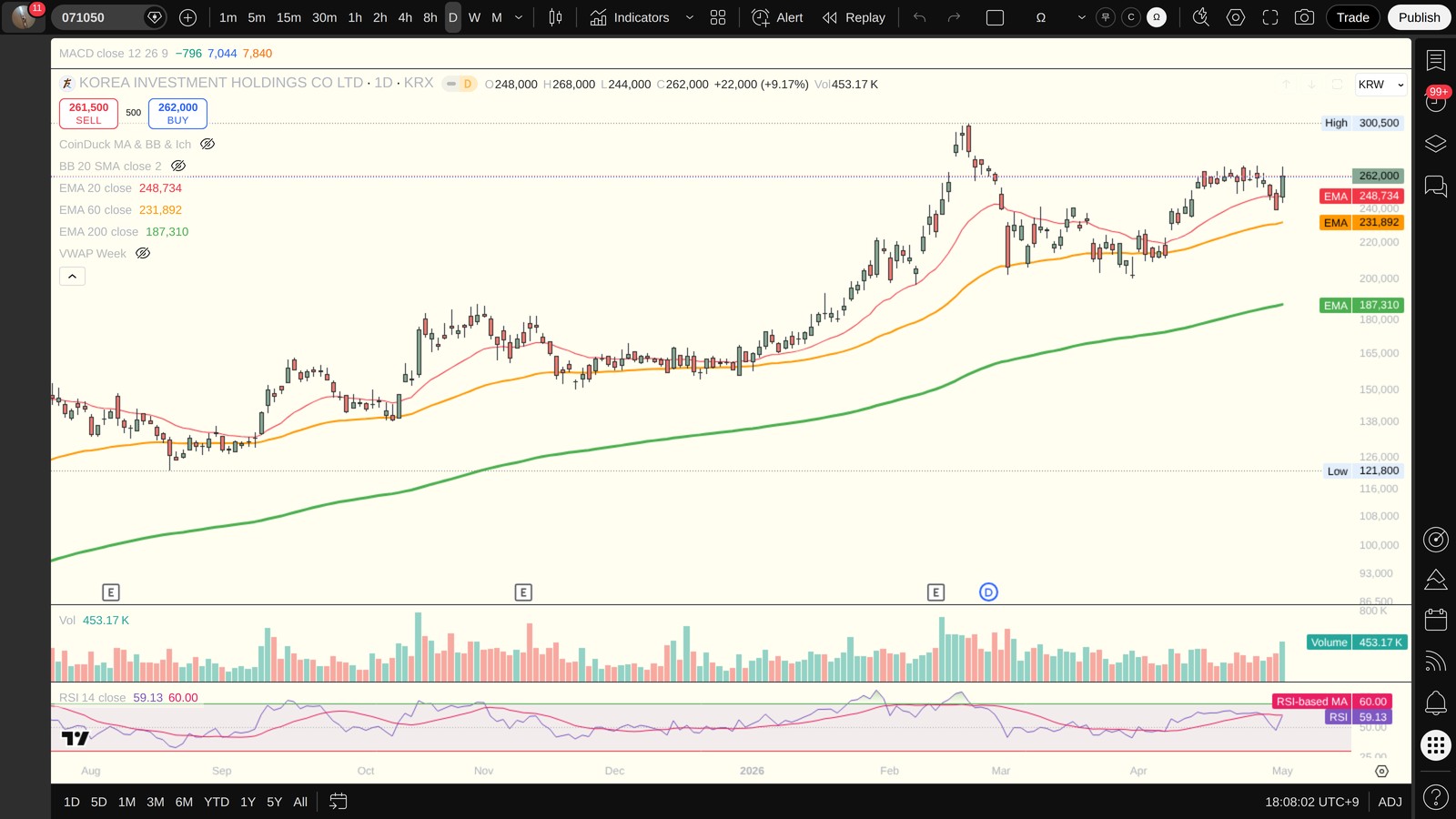
Task: Click the Trade button
Action: point(1352,17)
